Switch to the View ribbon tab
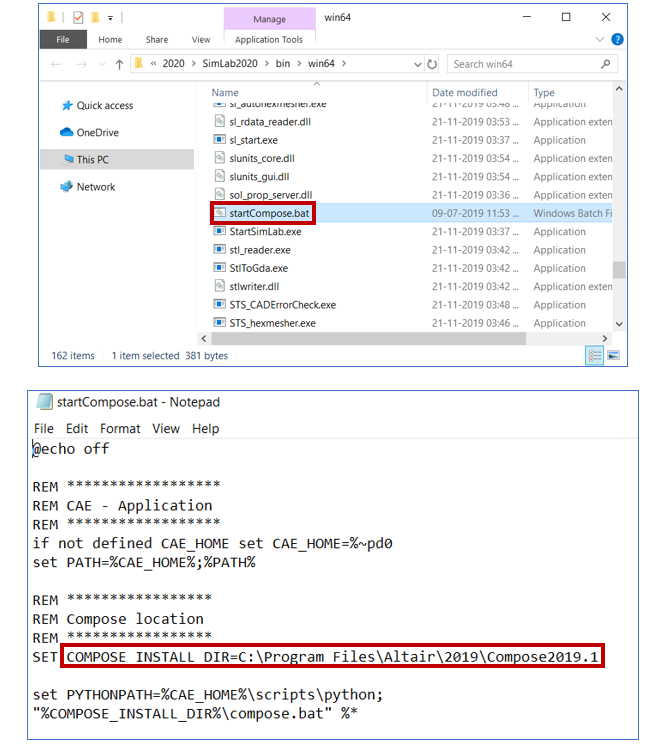The height and width of the screenshot is (748, 657). (x=201, y=40)
